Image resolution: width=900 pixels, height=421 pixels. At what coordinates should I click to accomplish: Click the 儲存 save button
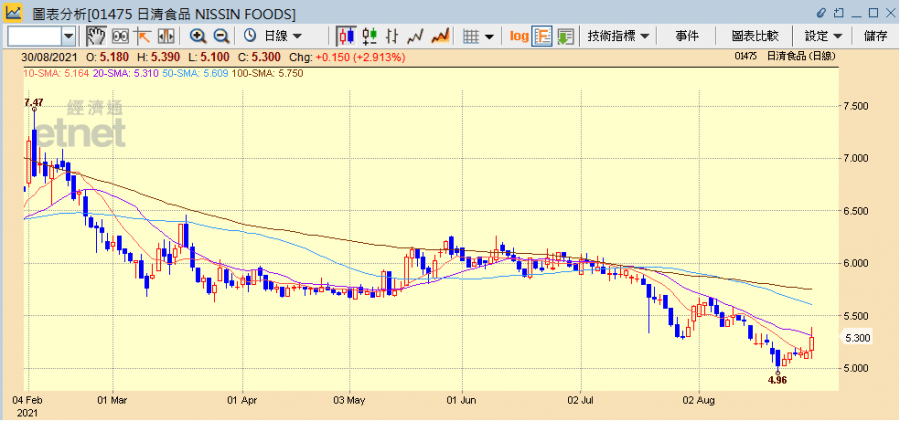[x=875, y=36]
